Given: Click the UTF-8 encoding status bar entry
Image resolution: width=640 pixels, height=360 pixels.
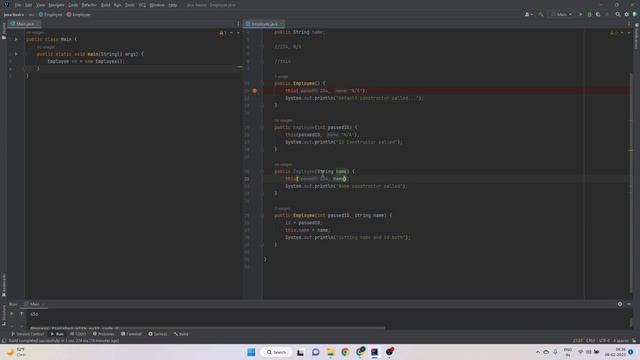Looking at the screenshot, I should pos(604,340).
